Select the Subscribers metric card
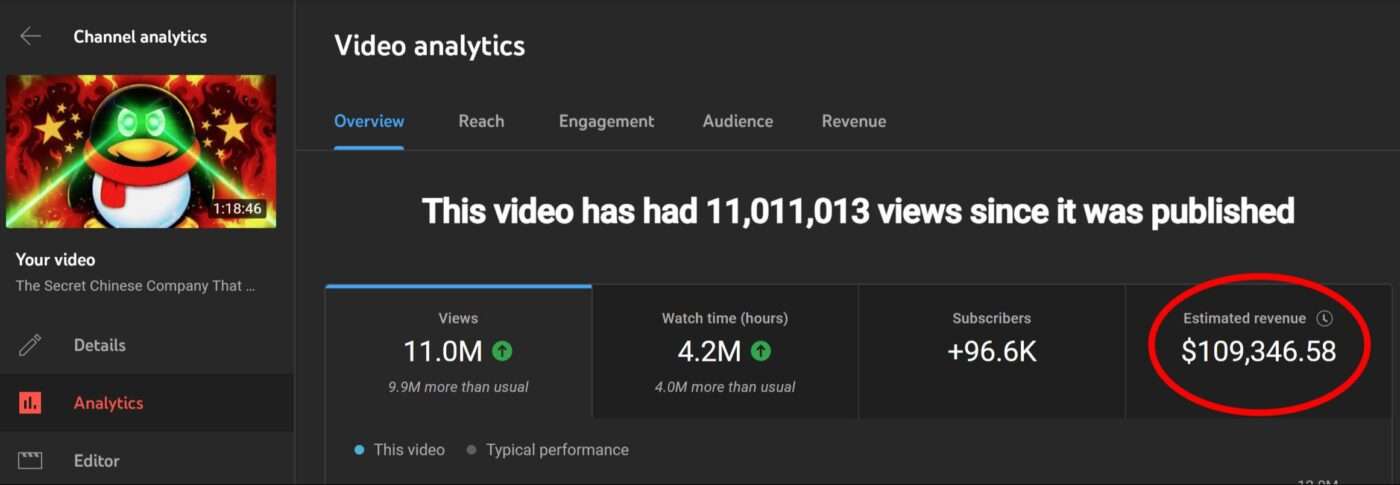1400x485 pixels. [x=991, y=352]
